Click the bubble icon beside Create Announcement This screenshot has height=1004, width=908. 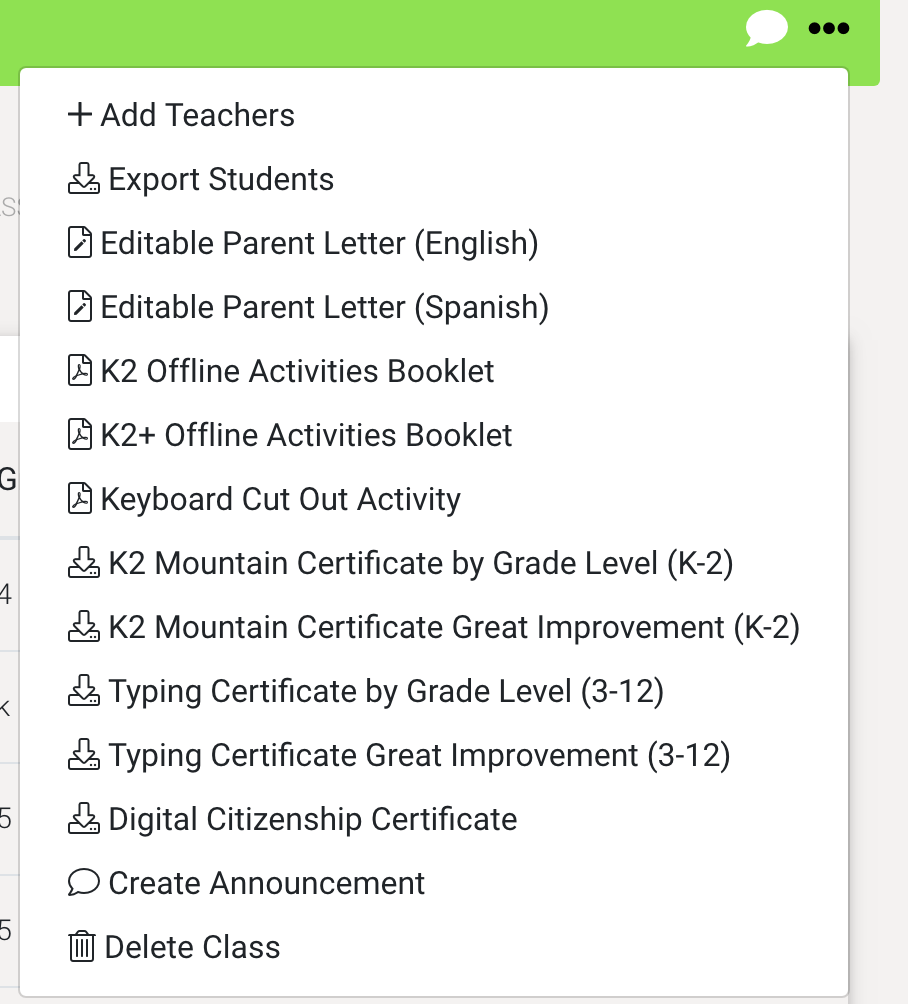coord(84,883)
